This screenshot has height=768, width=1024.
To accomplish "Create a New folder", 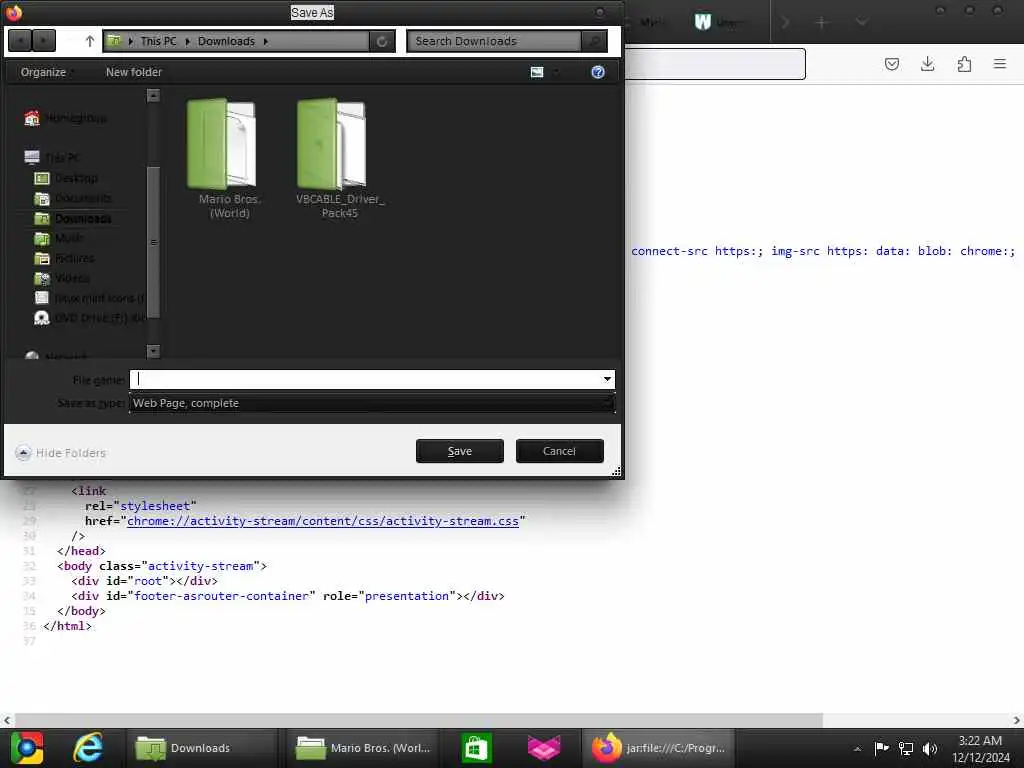I will click(134, 72).
